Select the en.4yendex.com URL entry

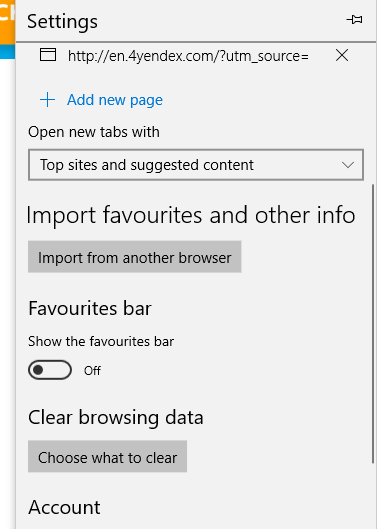[x=188, y=56]
